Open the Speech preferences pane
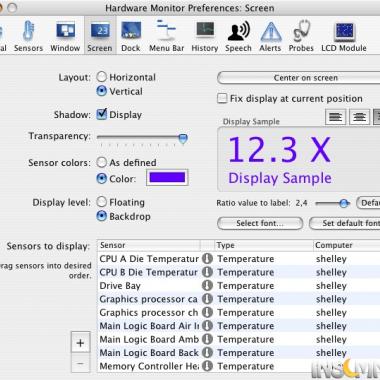 [238, 36]
